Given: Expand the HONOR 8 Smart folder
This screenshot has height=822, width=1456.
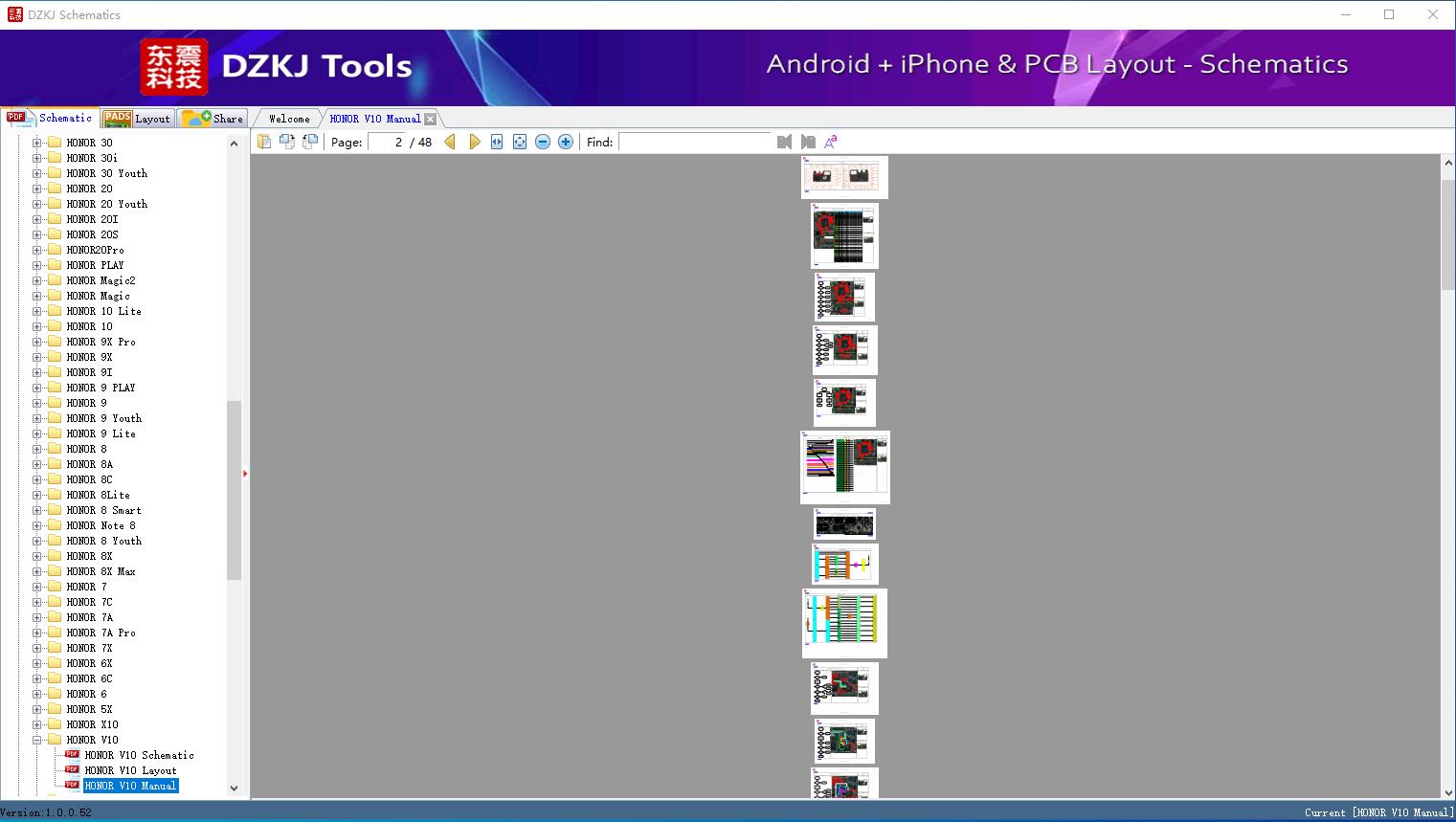Looking at the screenshot, I should click(x=36, y=510).
